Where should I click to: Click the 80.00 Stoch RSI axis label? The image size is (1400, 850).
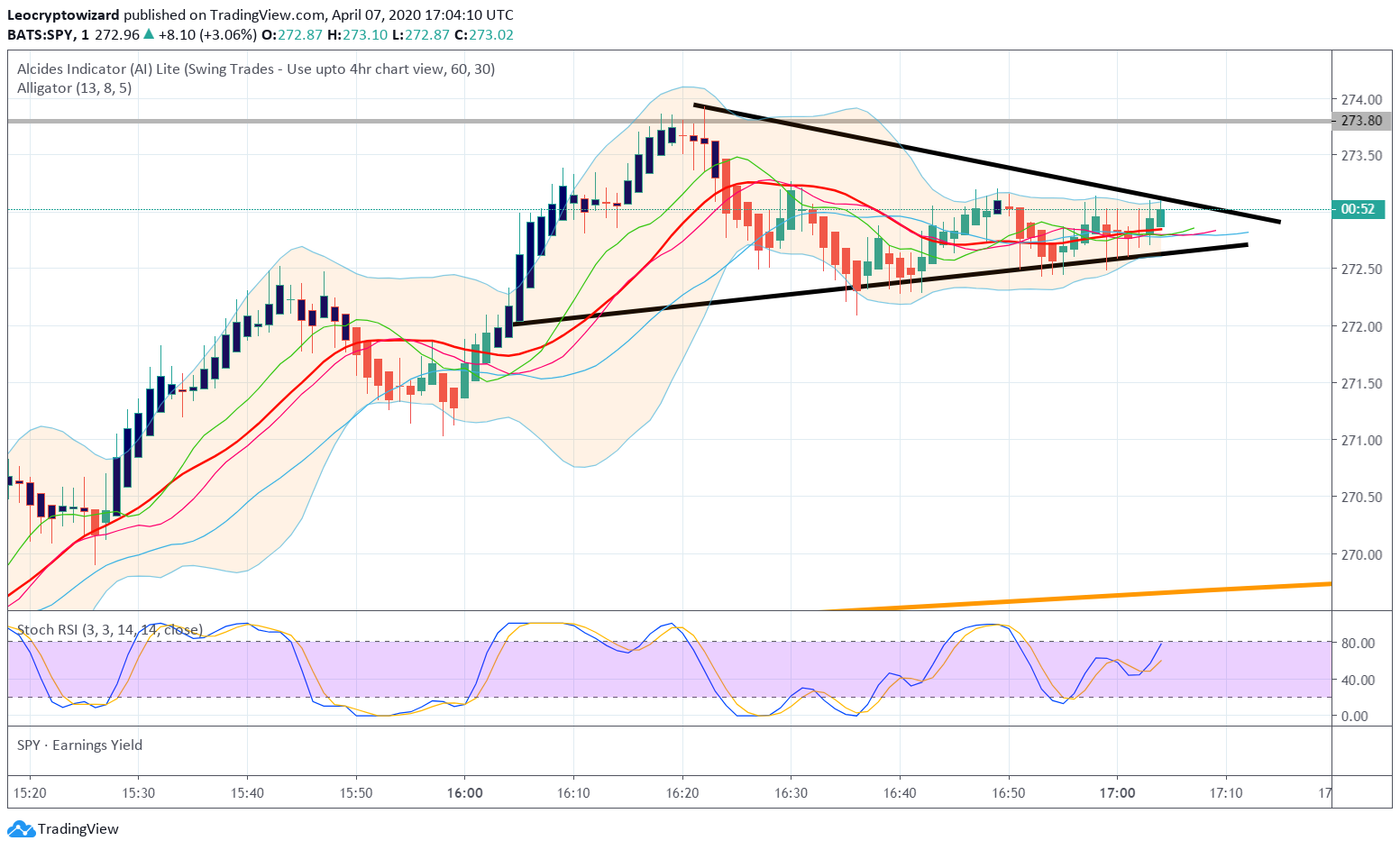(1359, 643)
